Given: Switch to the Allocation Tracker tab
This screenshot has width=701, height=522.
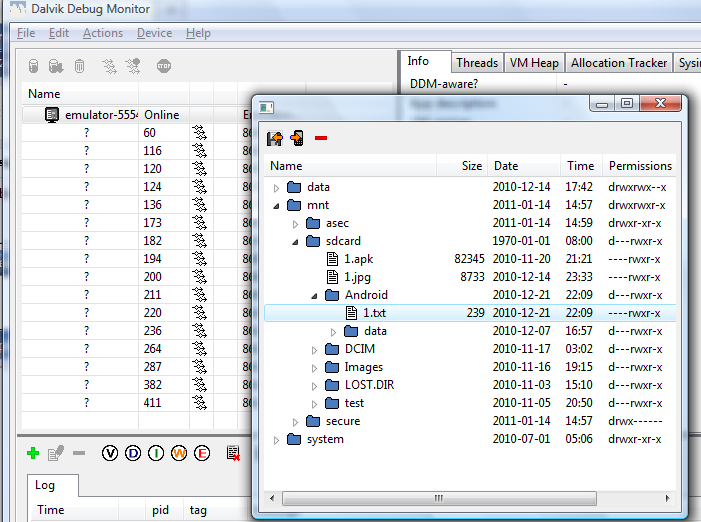Looking at the screenshot, I should click(x=619, y=63).
